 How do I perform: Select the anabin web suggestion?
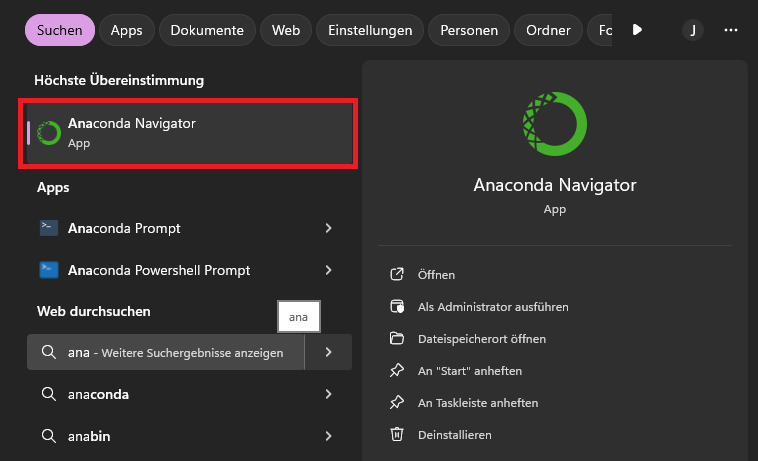(190, 436)
